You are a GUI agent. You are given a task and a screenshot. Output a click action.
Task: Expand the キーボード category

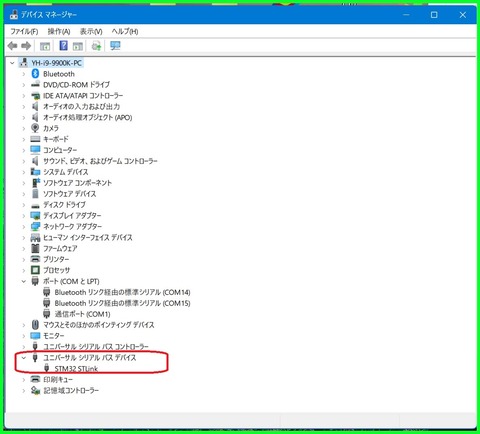point(24,139)
